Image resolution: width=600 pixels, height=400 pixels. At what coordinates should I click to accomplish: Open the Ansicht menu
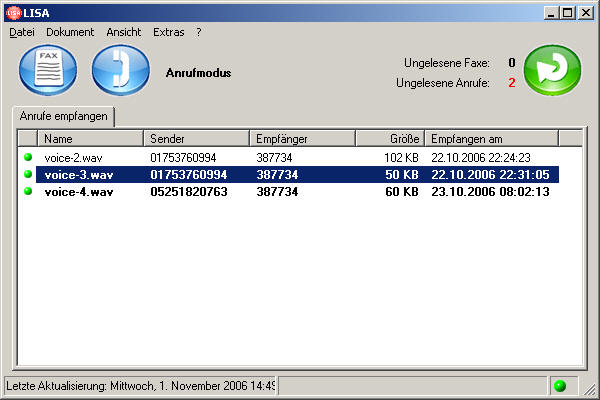click(x=123, y=32)
